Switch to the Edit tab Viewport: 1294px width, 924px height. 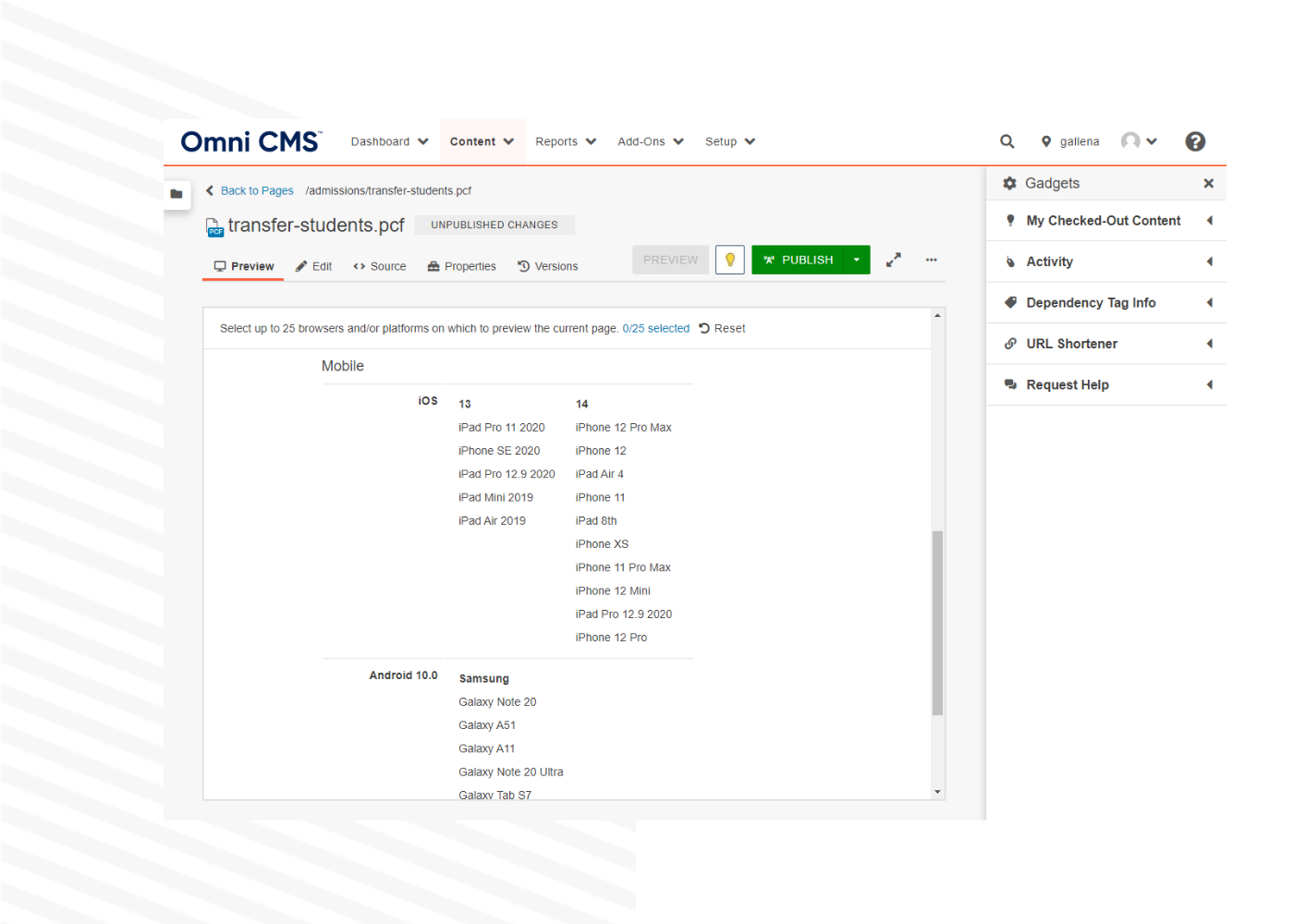[313, 266]
